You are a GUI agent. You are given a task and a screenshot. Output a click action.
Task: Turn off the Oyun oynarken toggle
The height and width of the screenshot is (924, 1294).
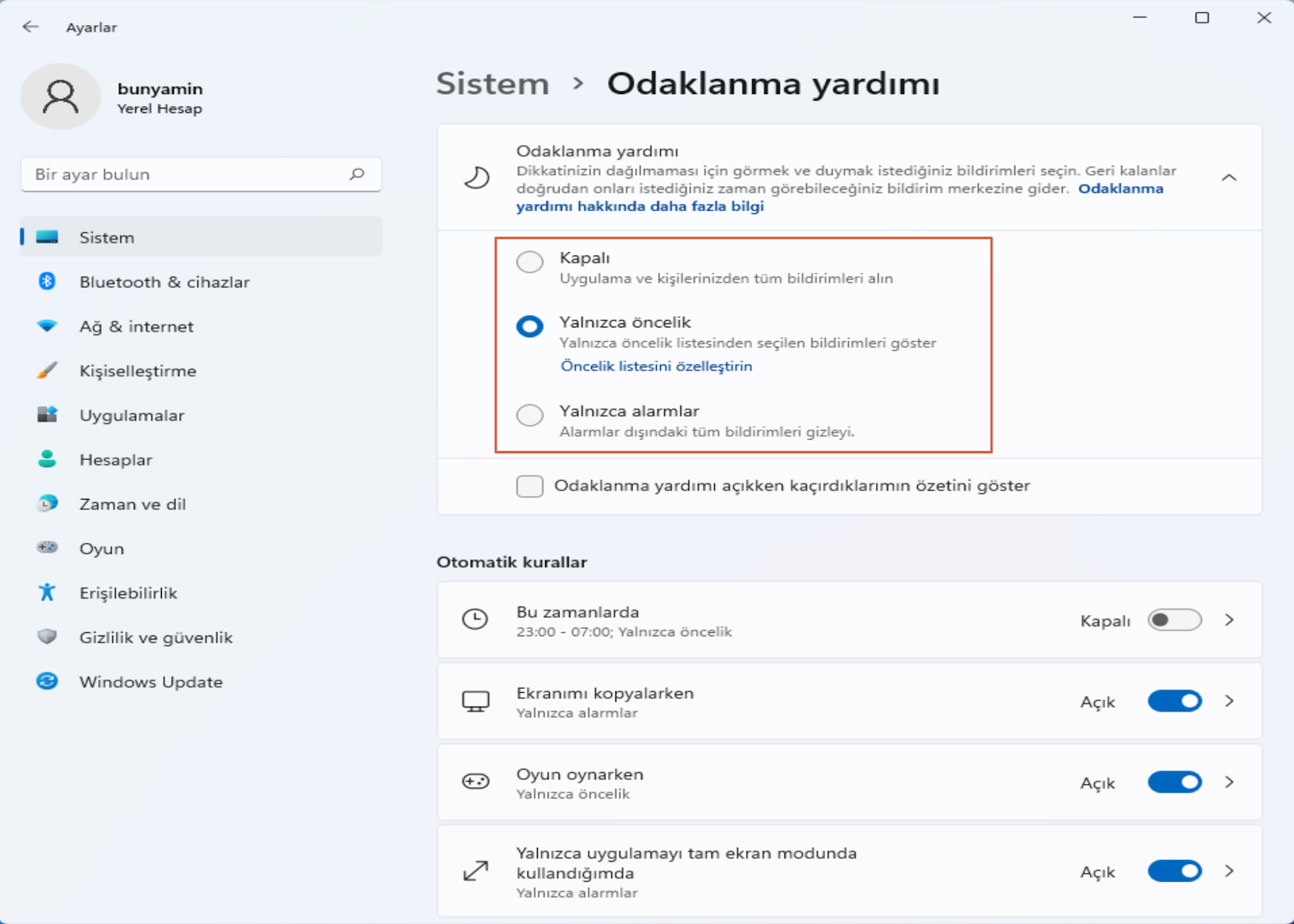pos(1174,782)
